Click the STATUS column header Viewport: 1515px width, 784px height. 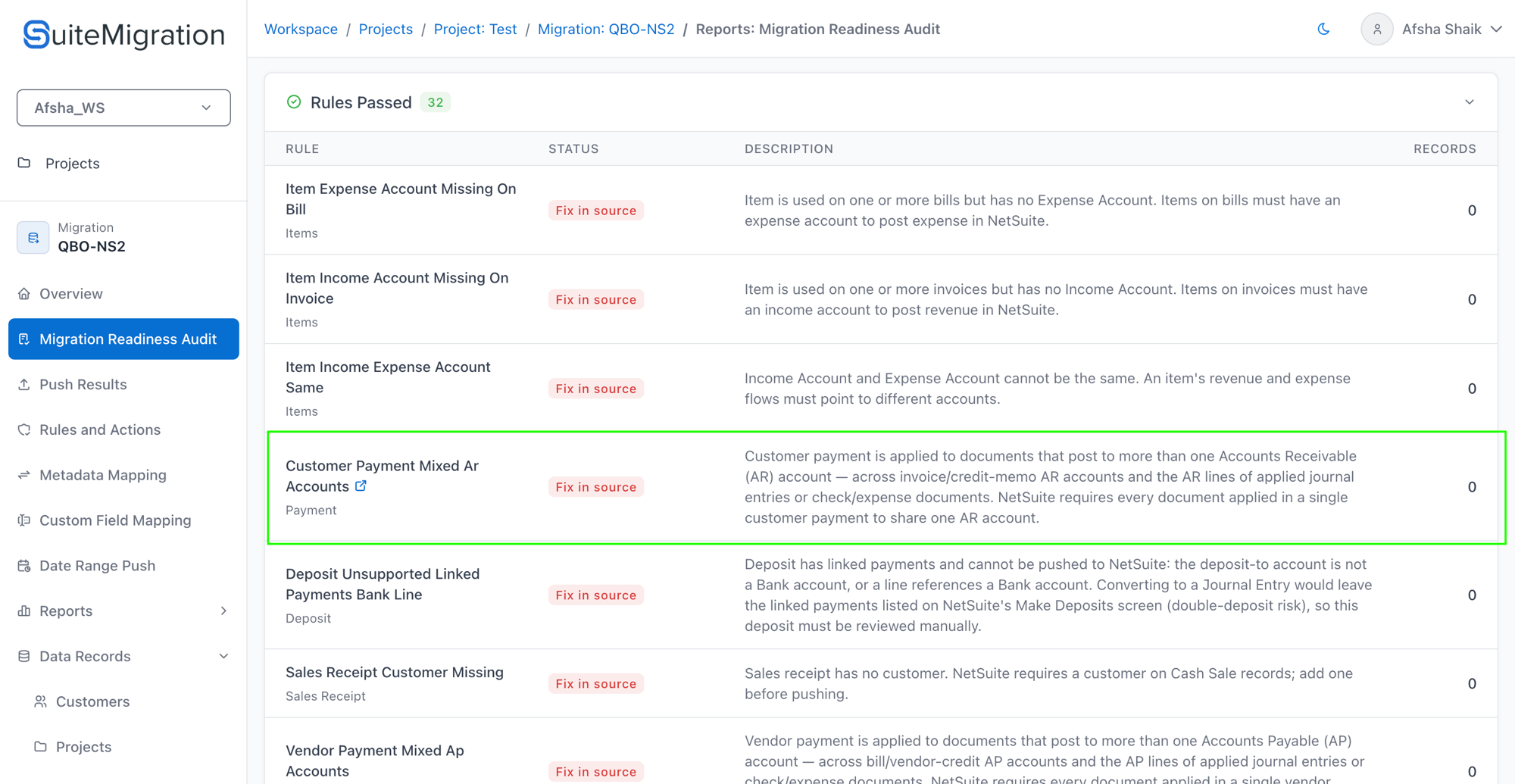point(573,148)
